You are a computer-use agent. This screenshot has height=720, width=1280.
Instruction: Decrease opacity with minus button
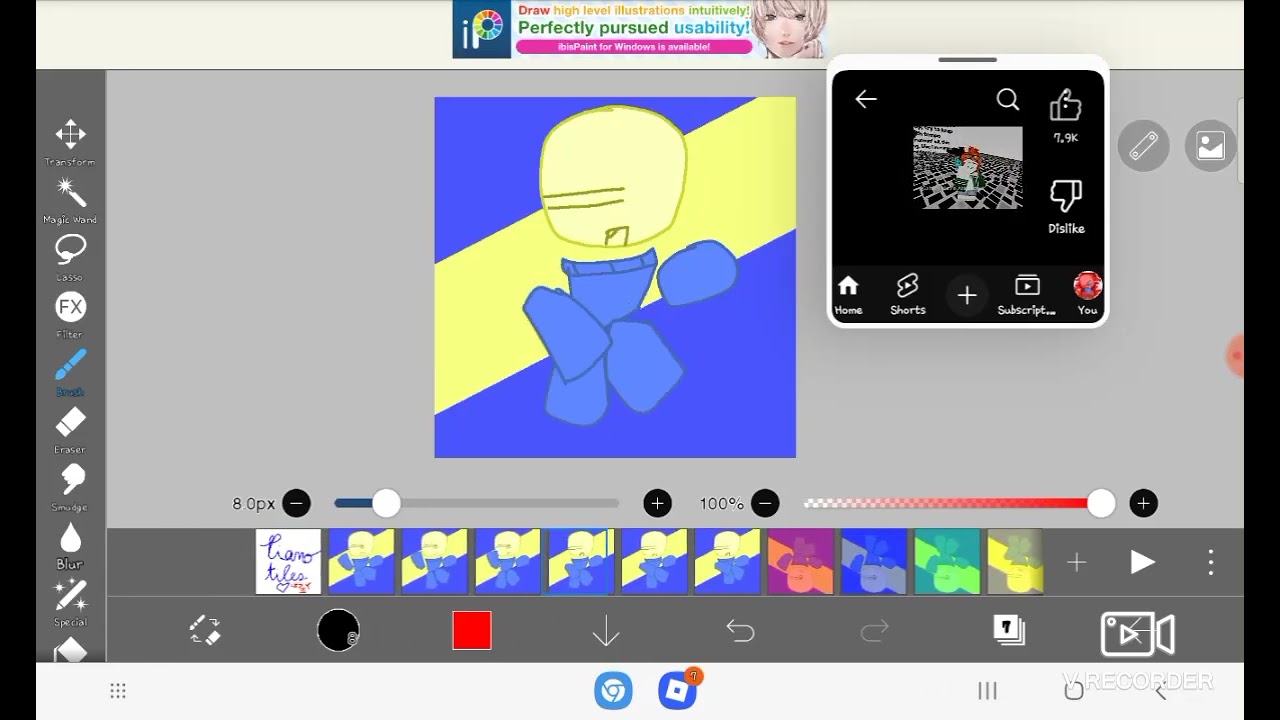click(765, 503)
